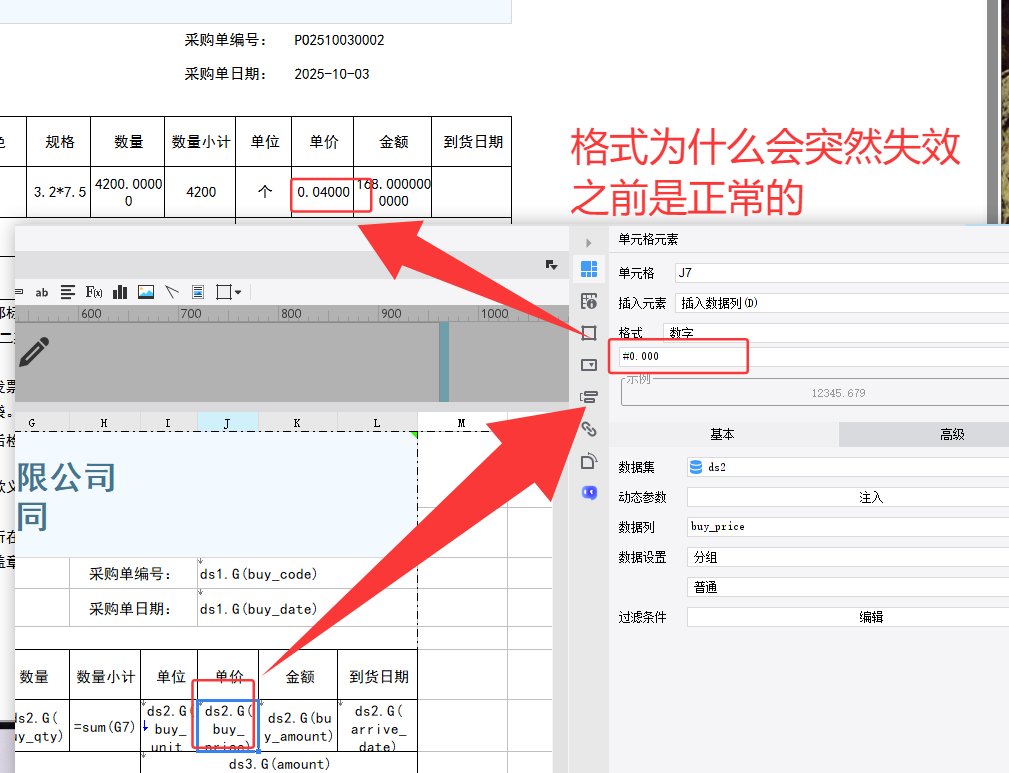Insert a chart using the bar chart icon
Viewport: 1009px width, 773px height.
(x=120, y=292)
